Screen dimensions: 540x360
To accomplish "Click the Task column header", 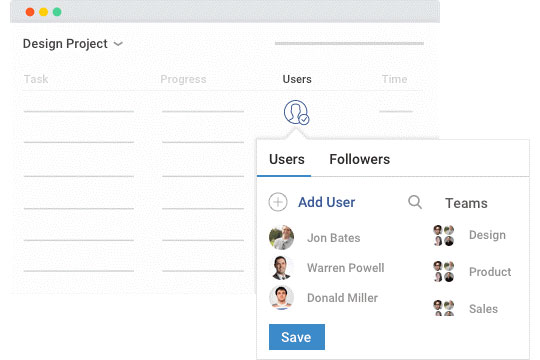I will 36,79.
